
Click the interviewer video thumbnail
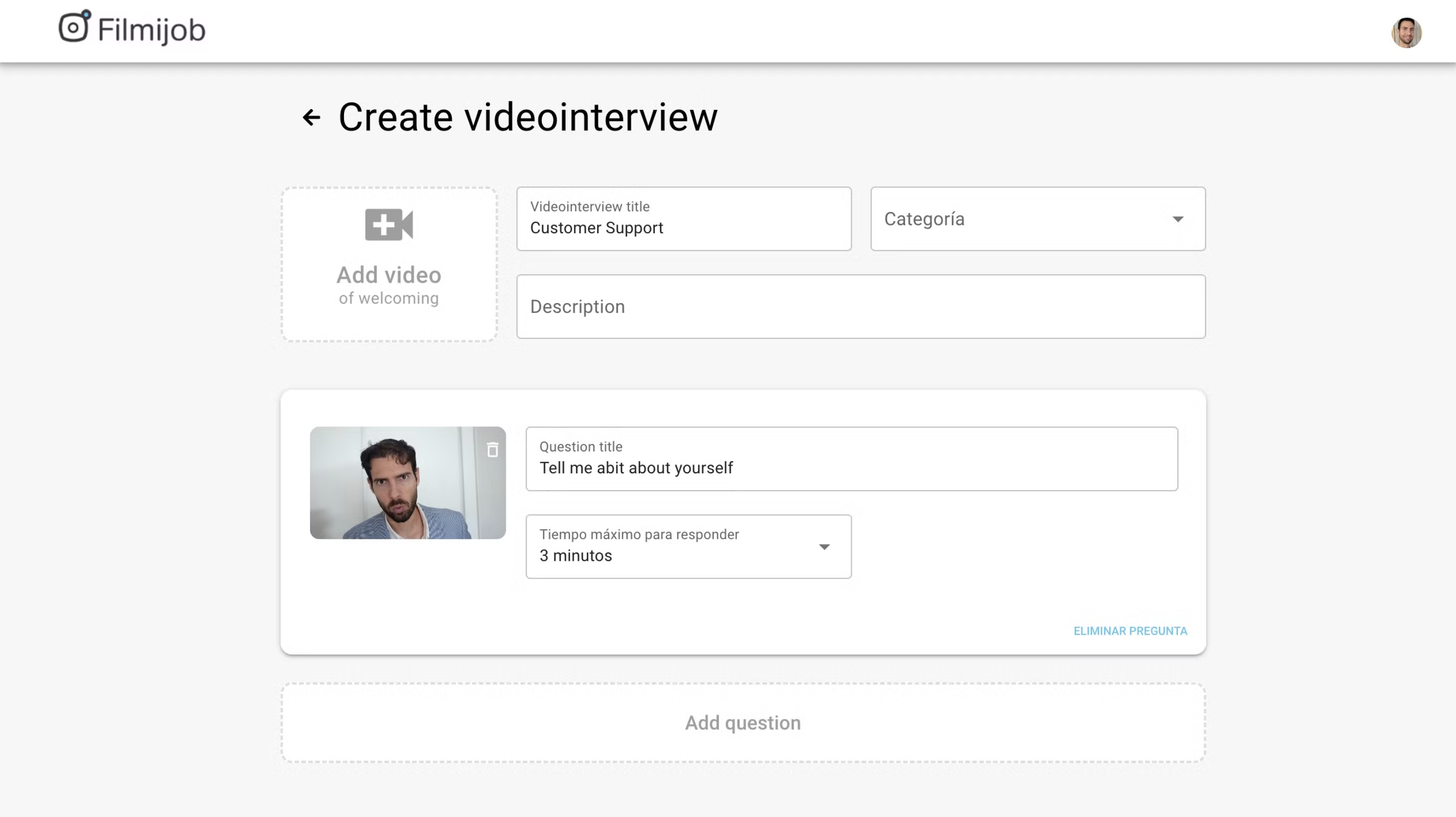pyautogui.click(x=407, y=482)
